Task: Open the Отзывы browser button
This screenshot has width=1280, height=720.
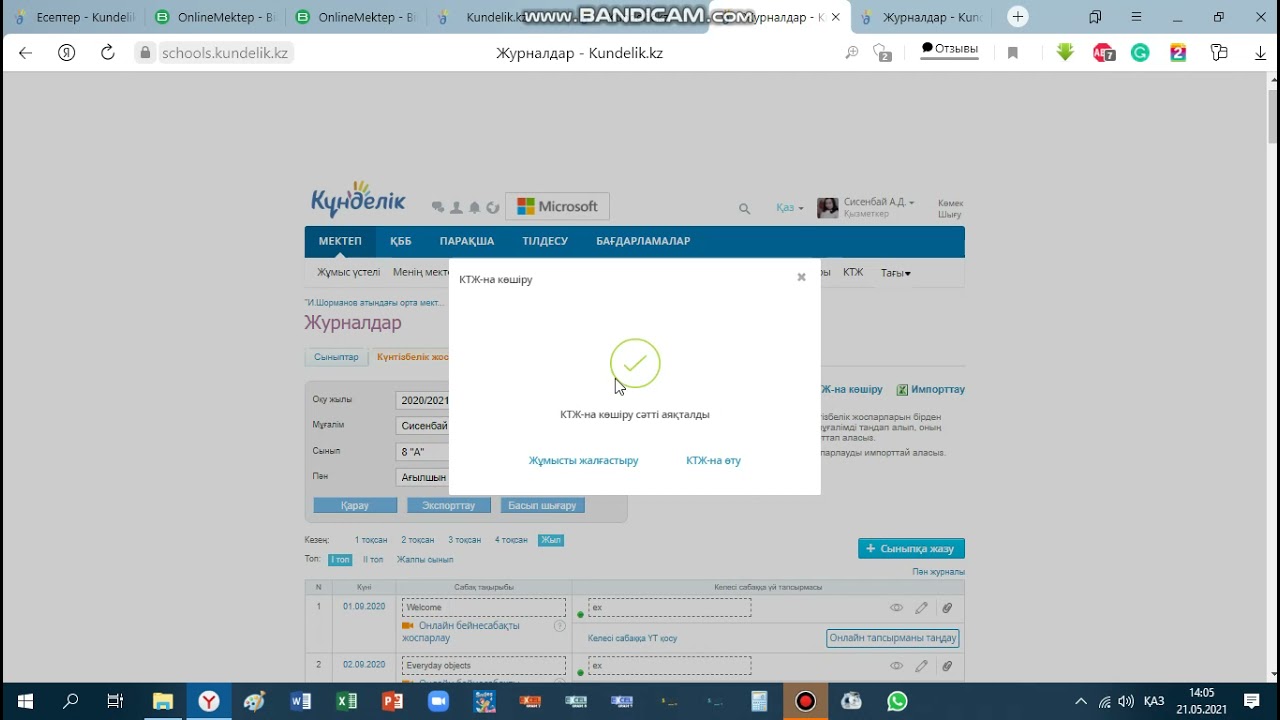Action: click(x=949, y=49)
